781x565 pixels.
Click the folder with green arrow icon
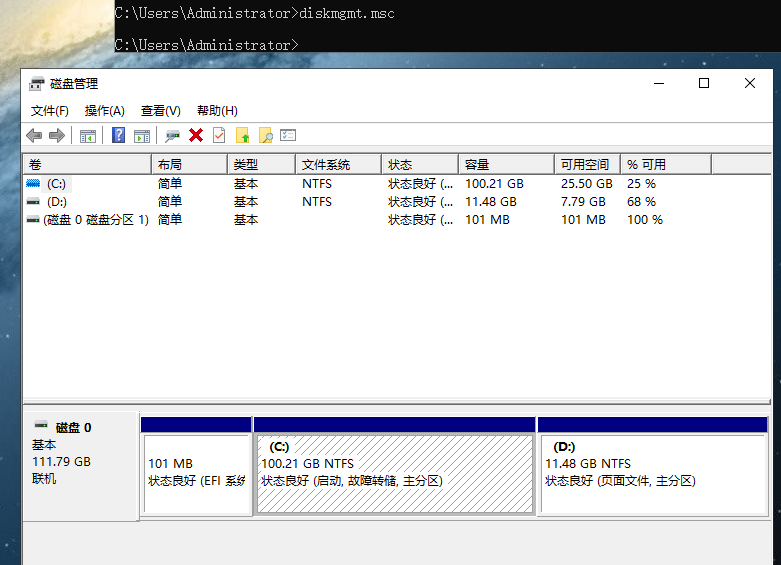pos(243,136)
